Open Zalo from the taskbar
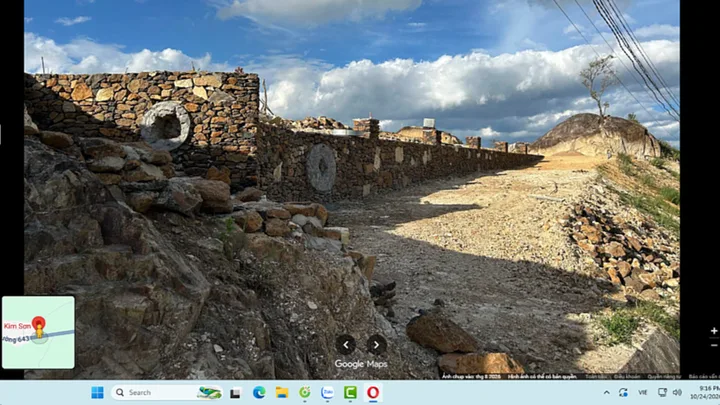 [x=327, y=393]
